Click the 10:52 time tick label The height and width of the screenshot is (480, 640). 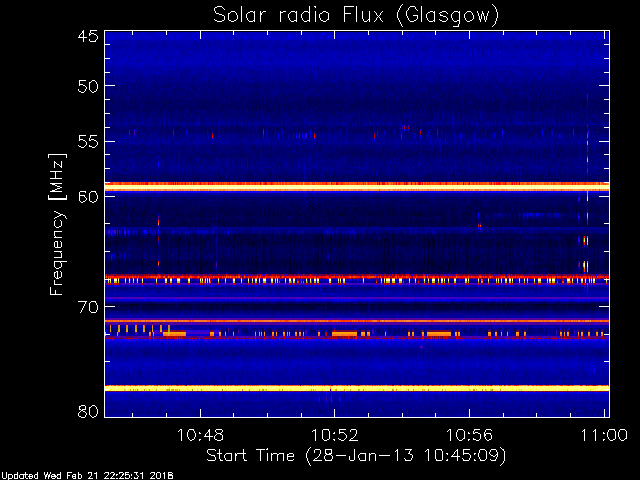(335, 435)
